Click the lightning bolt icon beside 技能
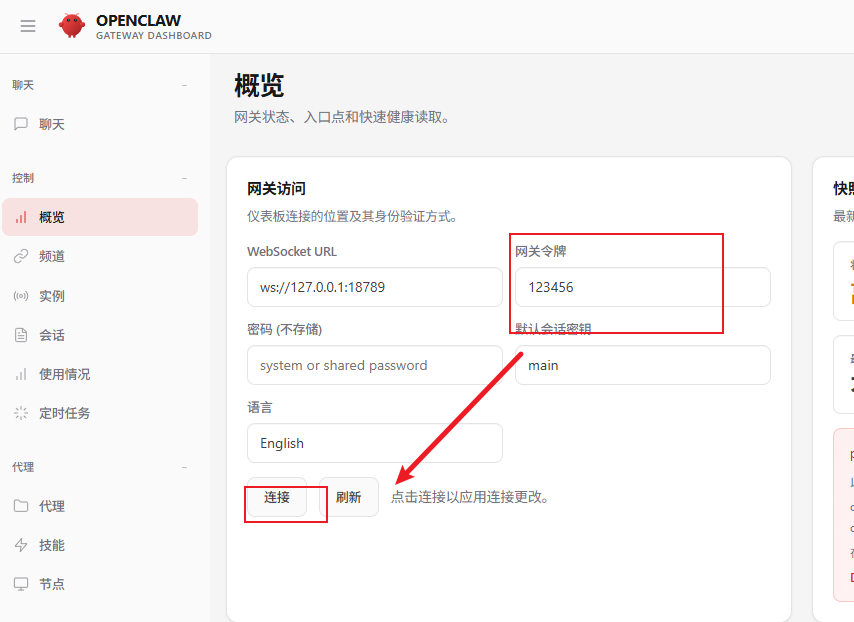The width and height of the screenshot is (854, 622). [x=21, y=545]
